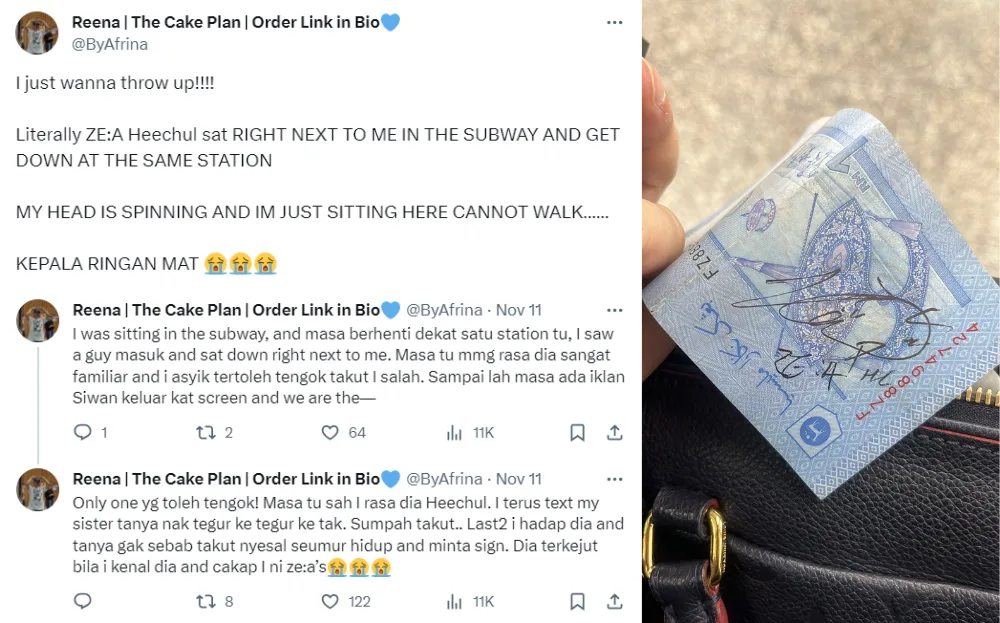Like the tweet with 64 likes
The image size is (1000, 623).
coord(330,433)
